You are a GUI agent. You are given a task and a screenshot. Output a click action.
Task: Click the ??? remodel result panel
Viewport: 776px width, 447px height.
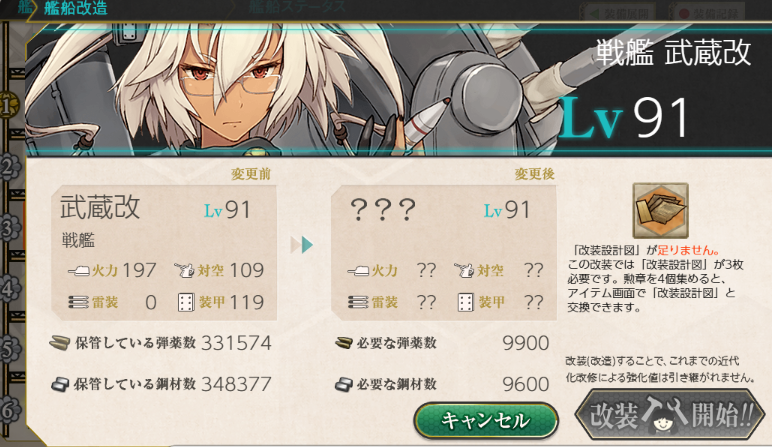444,252
